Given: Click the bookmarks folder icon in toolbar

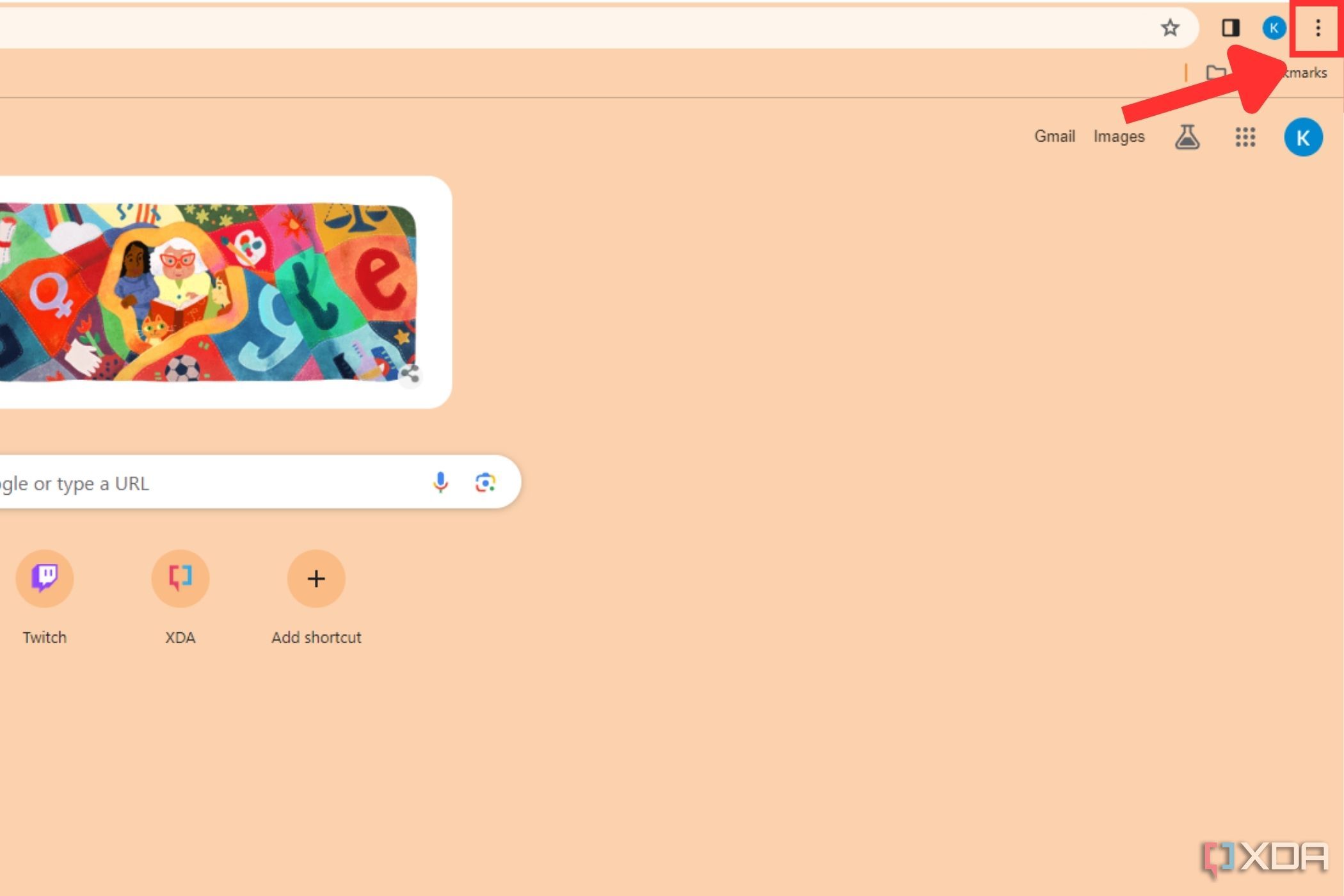Looking at the screenshot, I should [1217, 72].
